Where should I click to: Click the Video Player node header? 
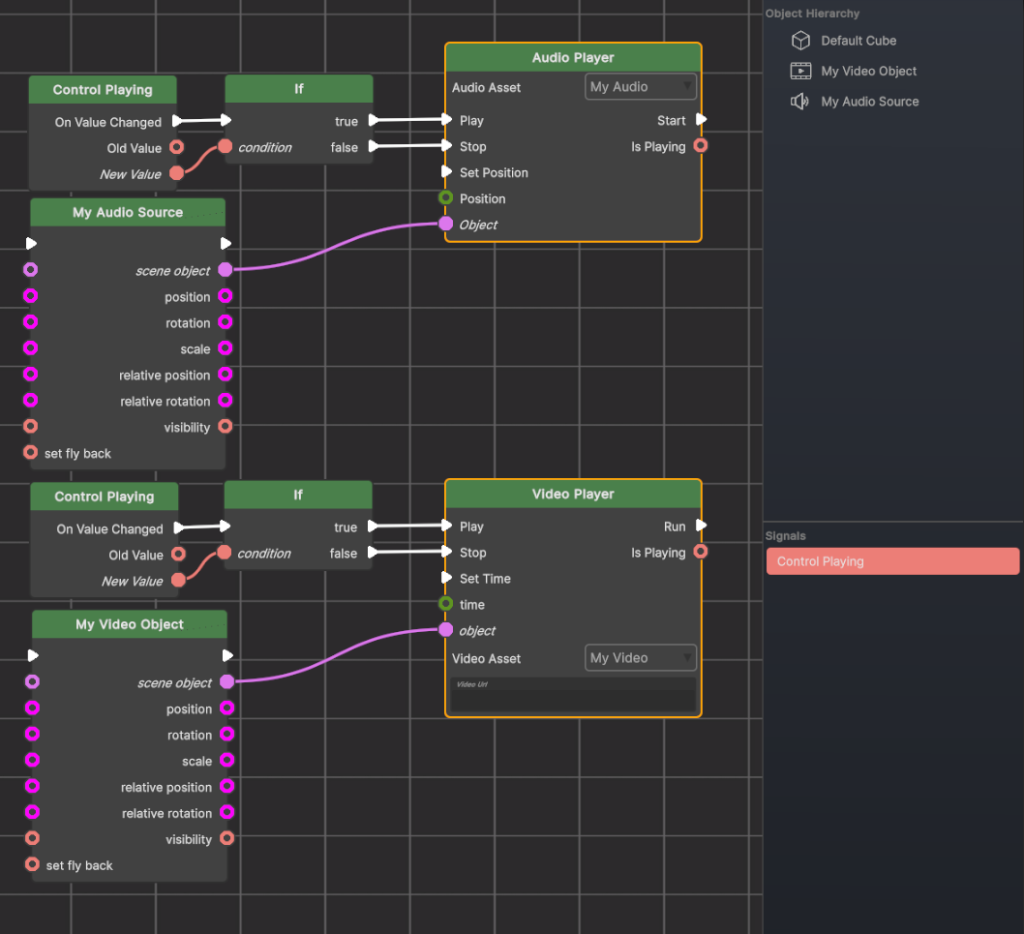[x=573, y=494]
